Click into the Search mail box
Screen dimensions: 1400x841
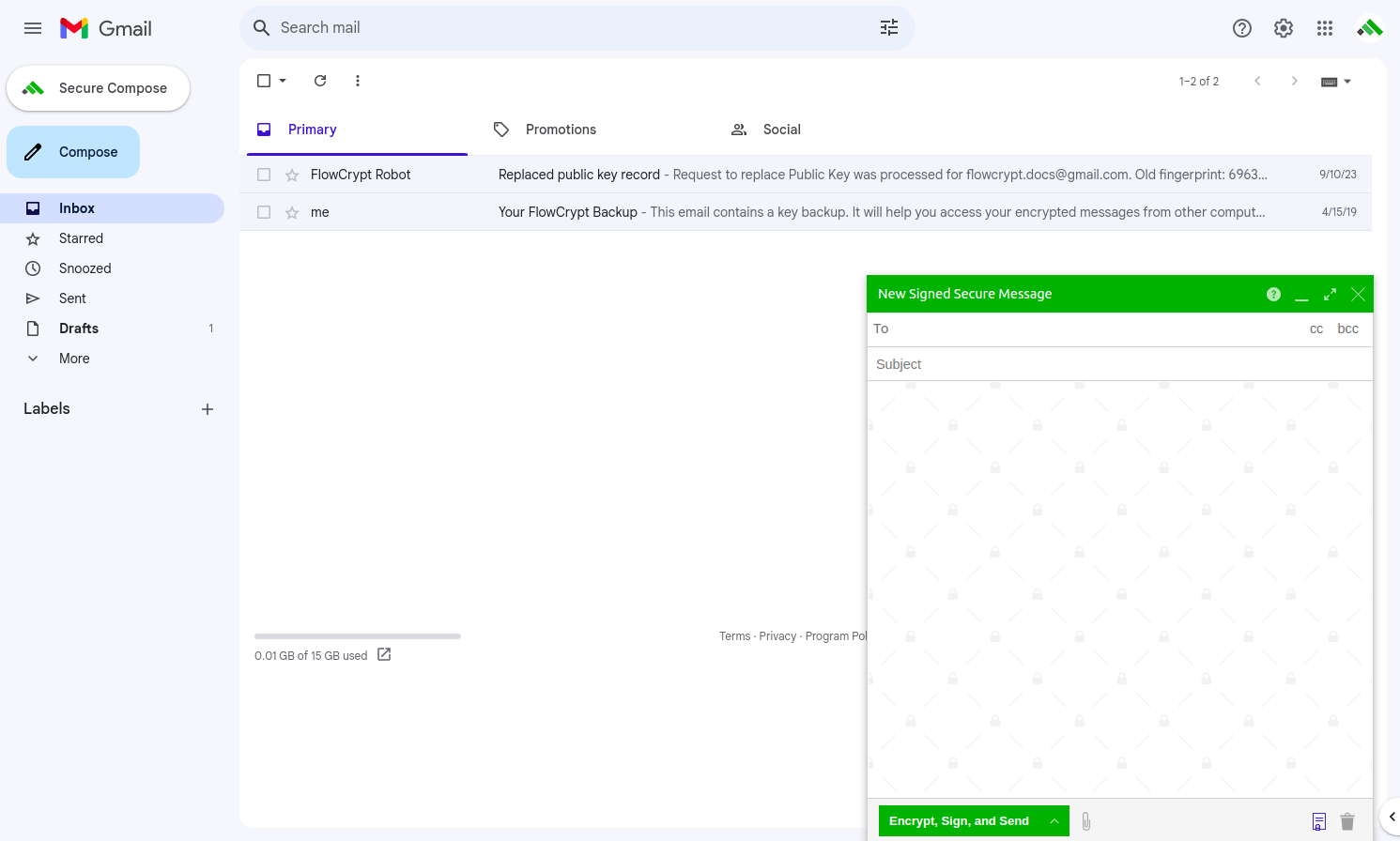[x=575, y=28]
